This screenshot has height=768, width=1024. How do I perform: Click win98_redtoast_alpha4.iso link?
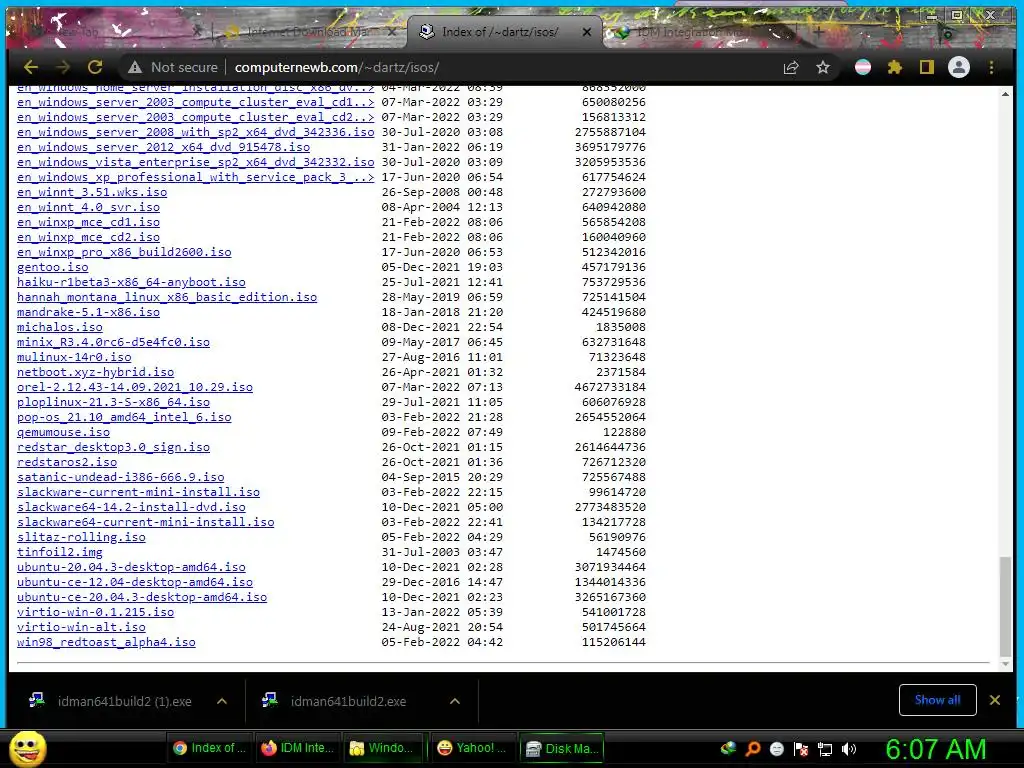click(106, 642)
